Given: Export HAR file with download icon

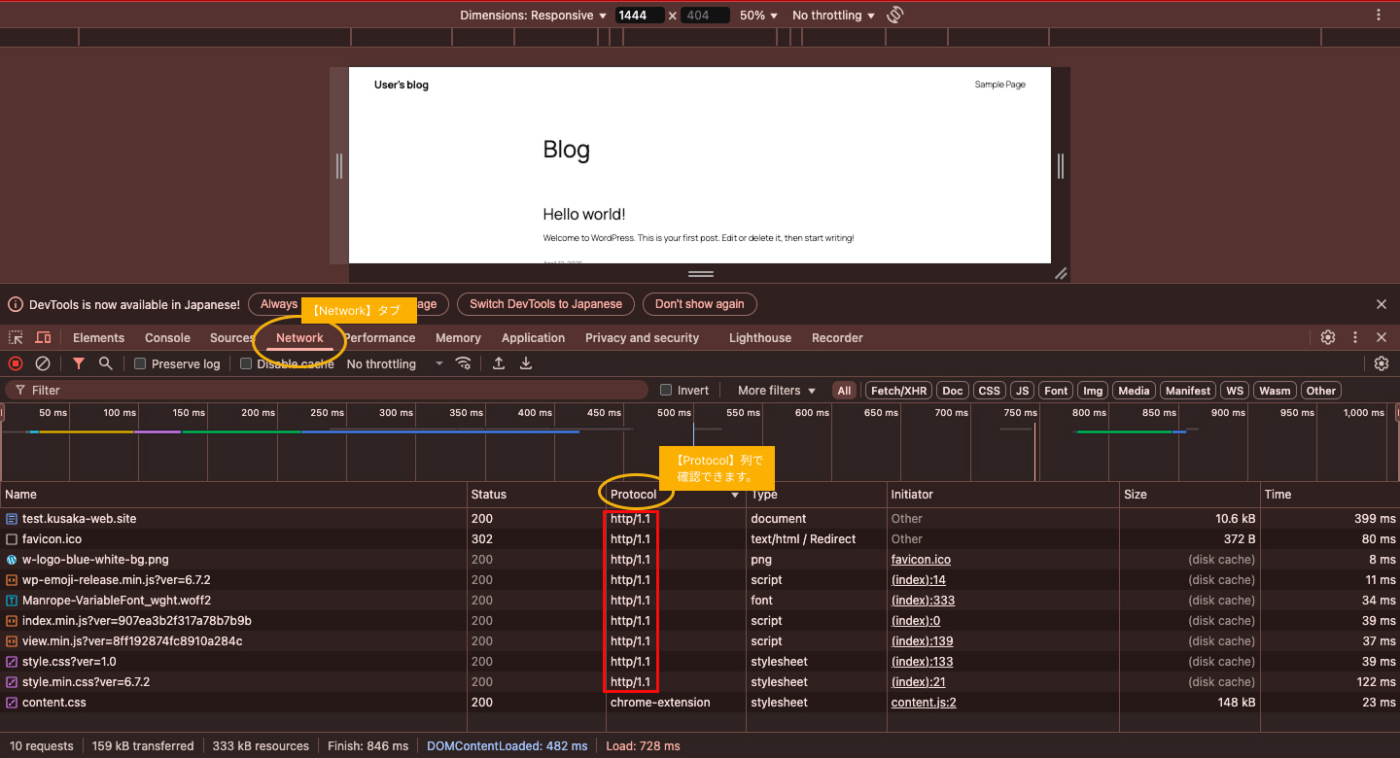Looking at the screenshot, I should coord(525,363).
